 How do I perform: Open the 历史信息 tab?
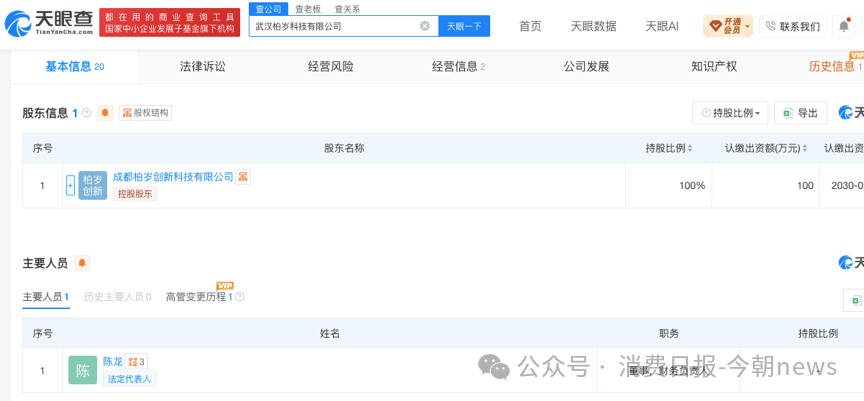coord(835,67)
